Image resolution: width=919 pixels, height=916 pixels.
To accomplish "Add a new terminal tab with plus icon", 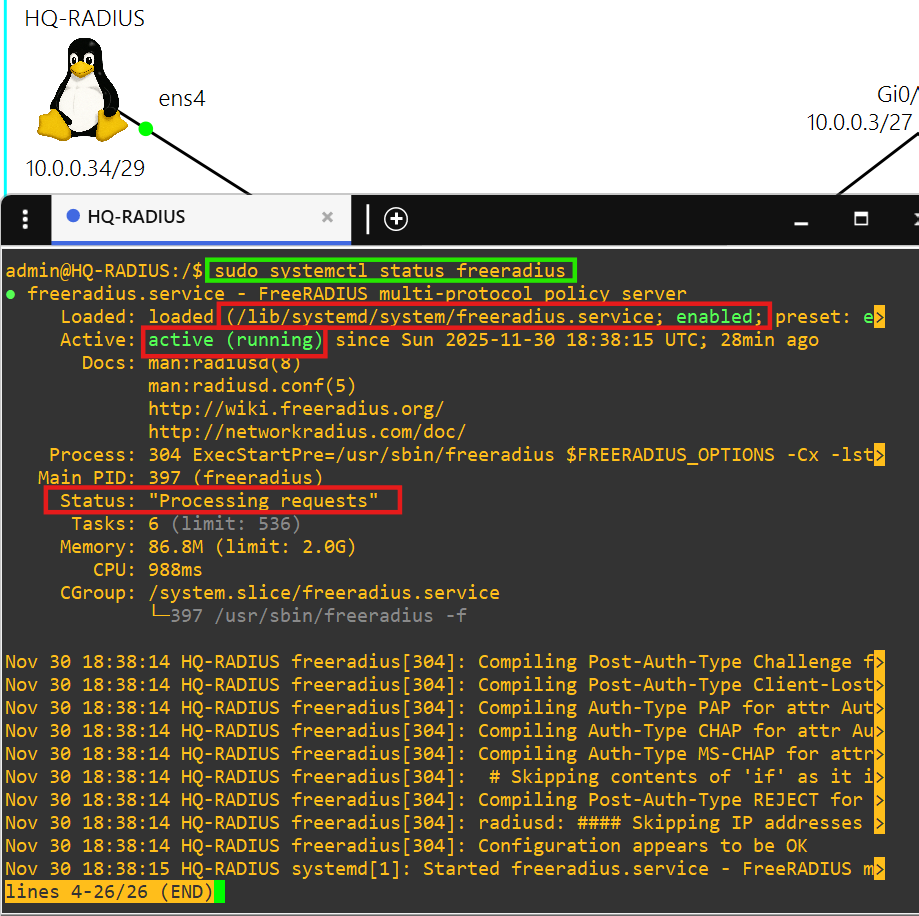I will [396, 219].
